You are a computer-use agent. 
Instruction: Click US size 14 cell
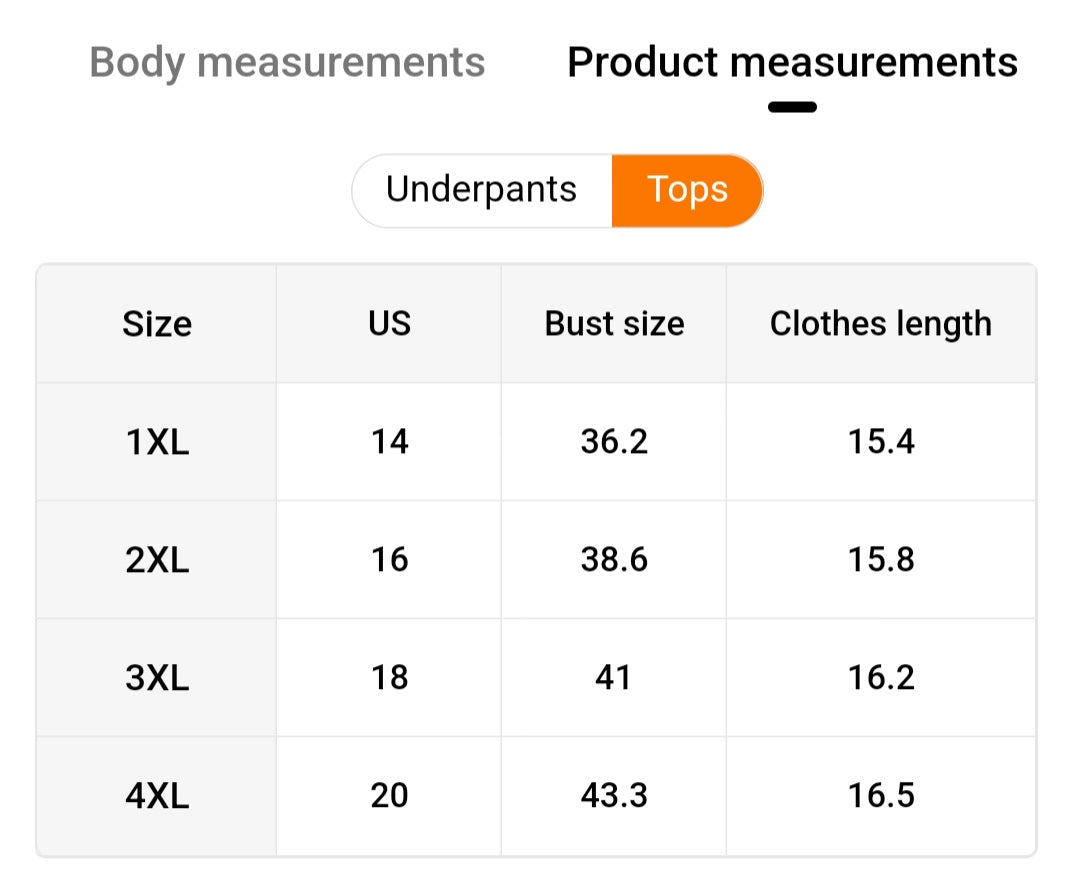(x=389, y=442)
